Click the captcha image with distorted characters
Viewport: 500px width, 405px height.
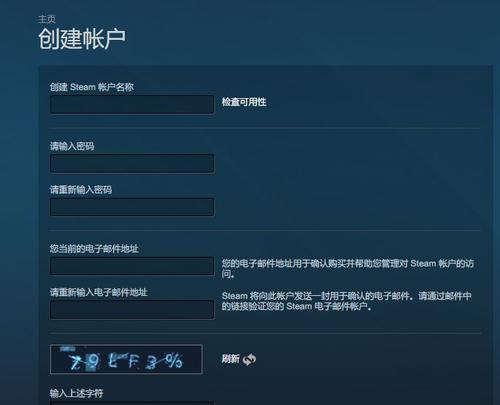[x=126, y=359]
